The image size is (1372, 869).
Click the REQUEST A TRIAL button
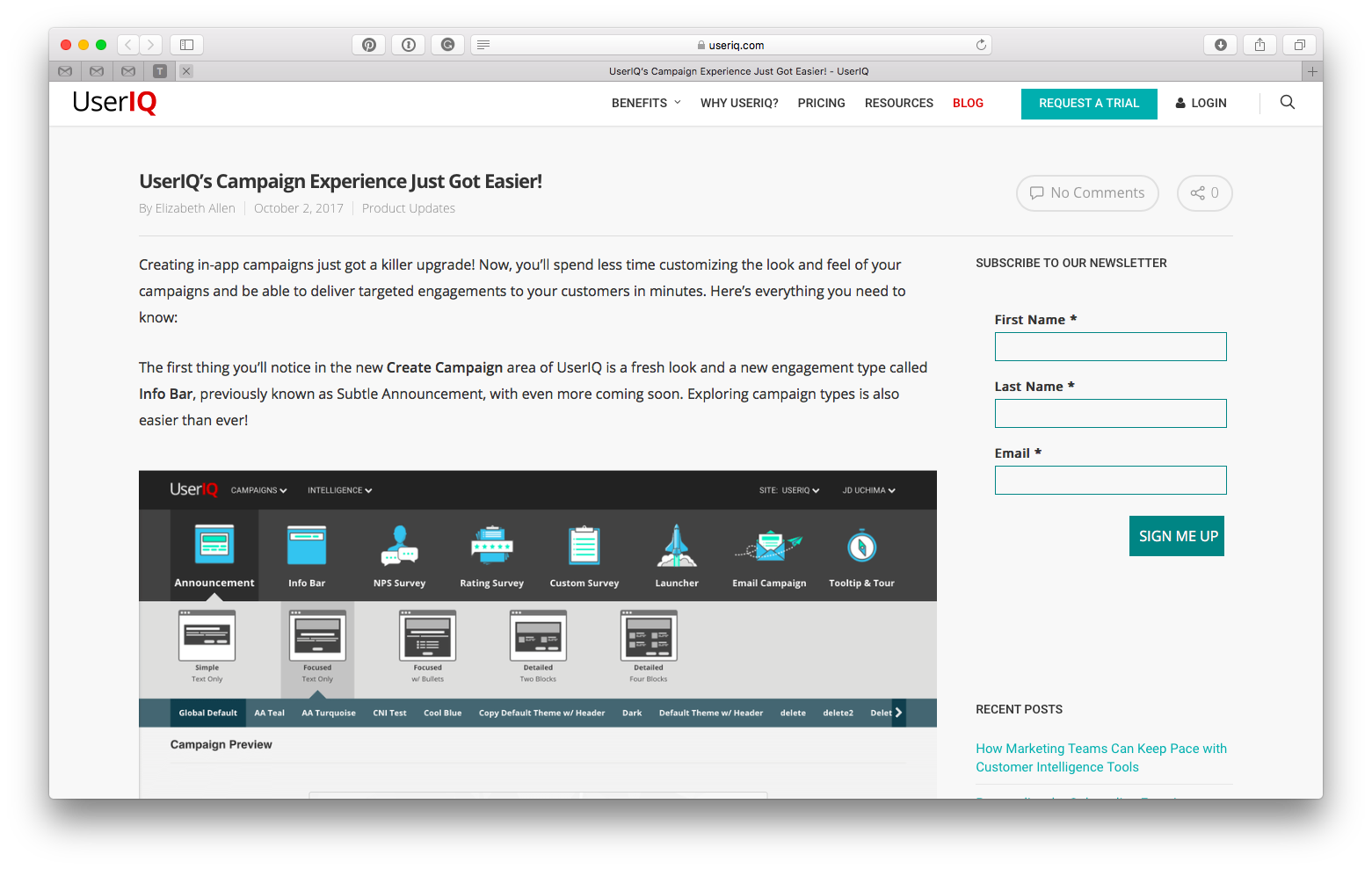pos(1089,104)
